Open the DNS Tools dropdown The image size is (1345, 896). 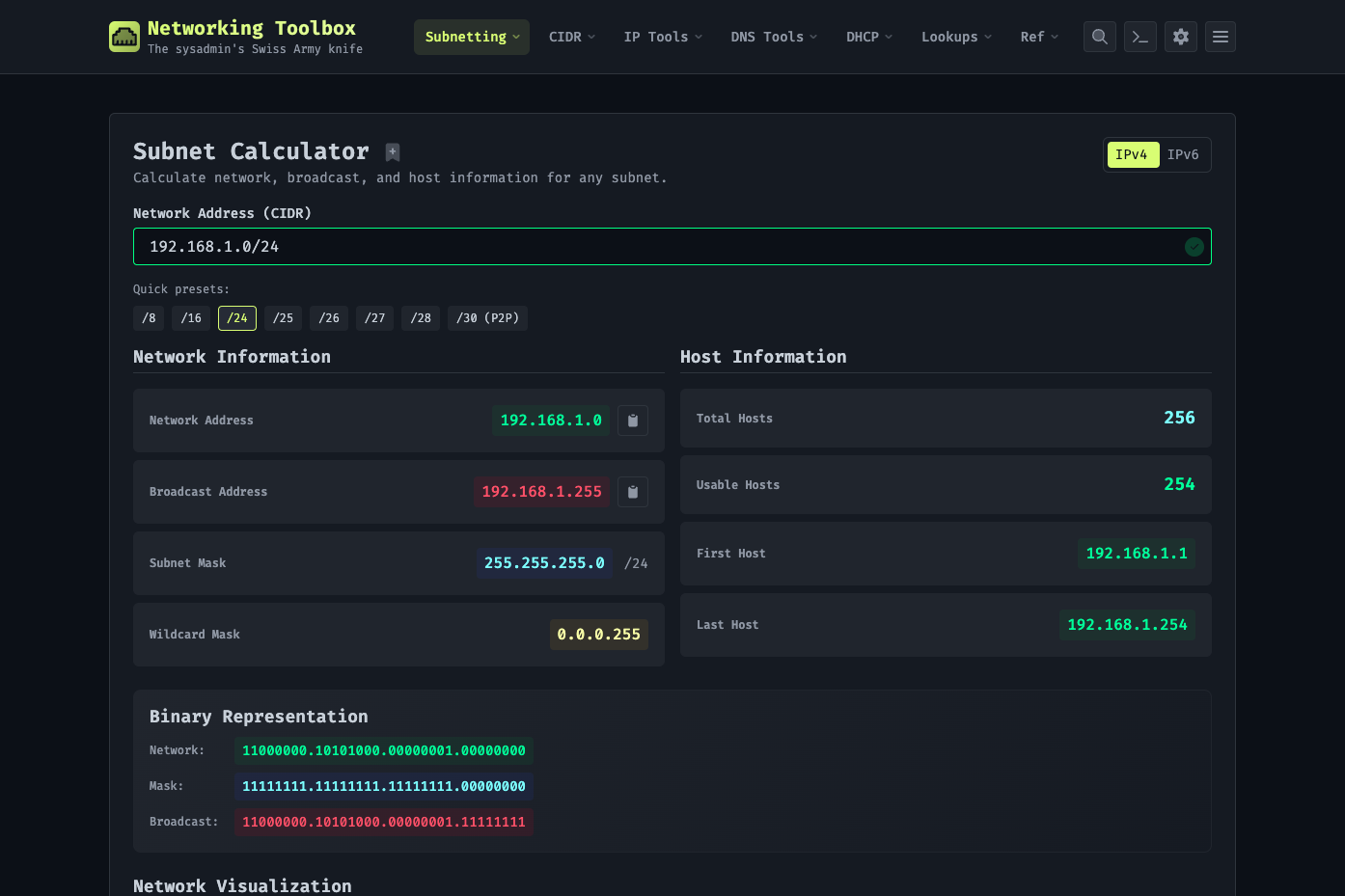(774, 37)
